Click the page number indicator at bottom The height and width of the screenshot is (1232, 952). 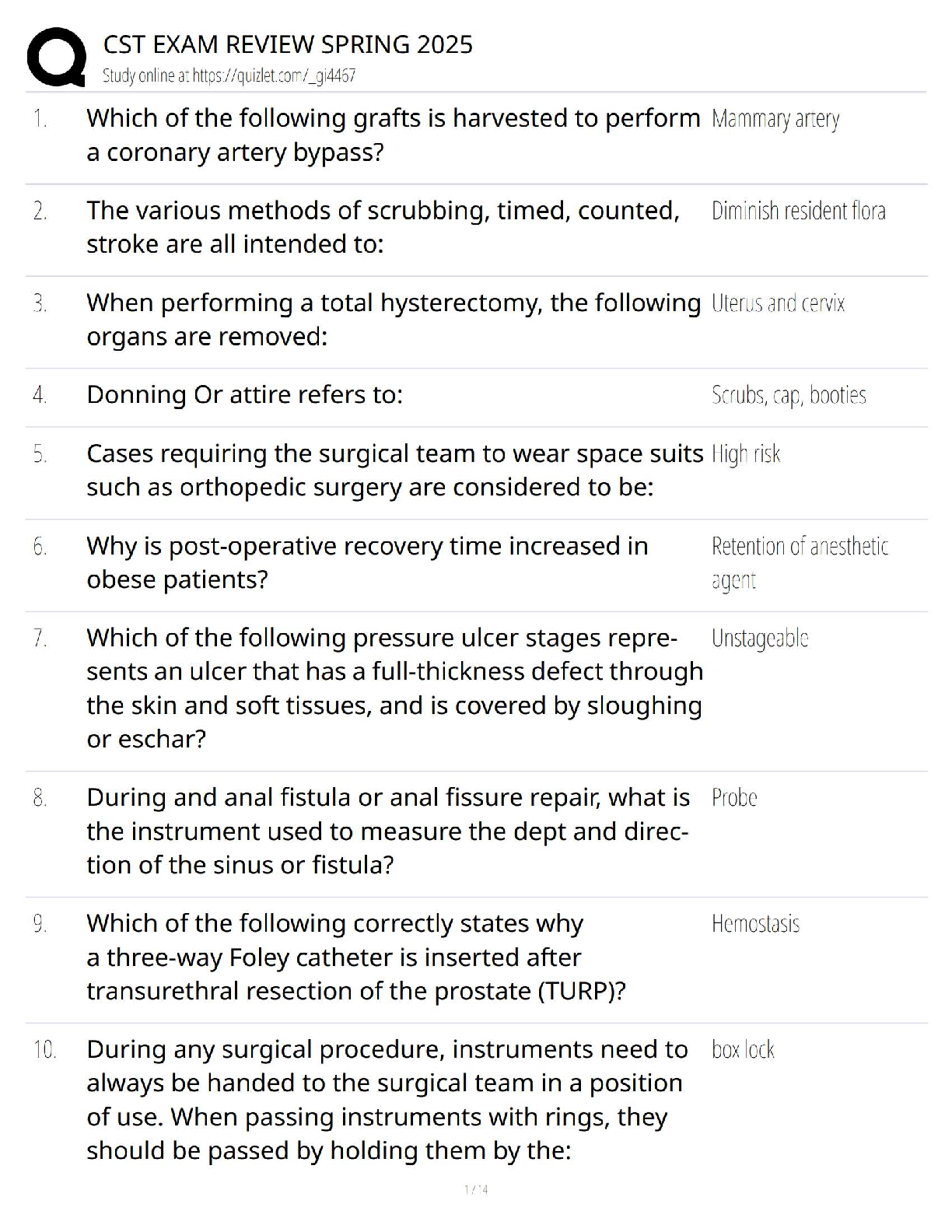pyautogui.click(x=476, y=1189)
